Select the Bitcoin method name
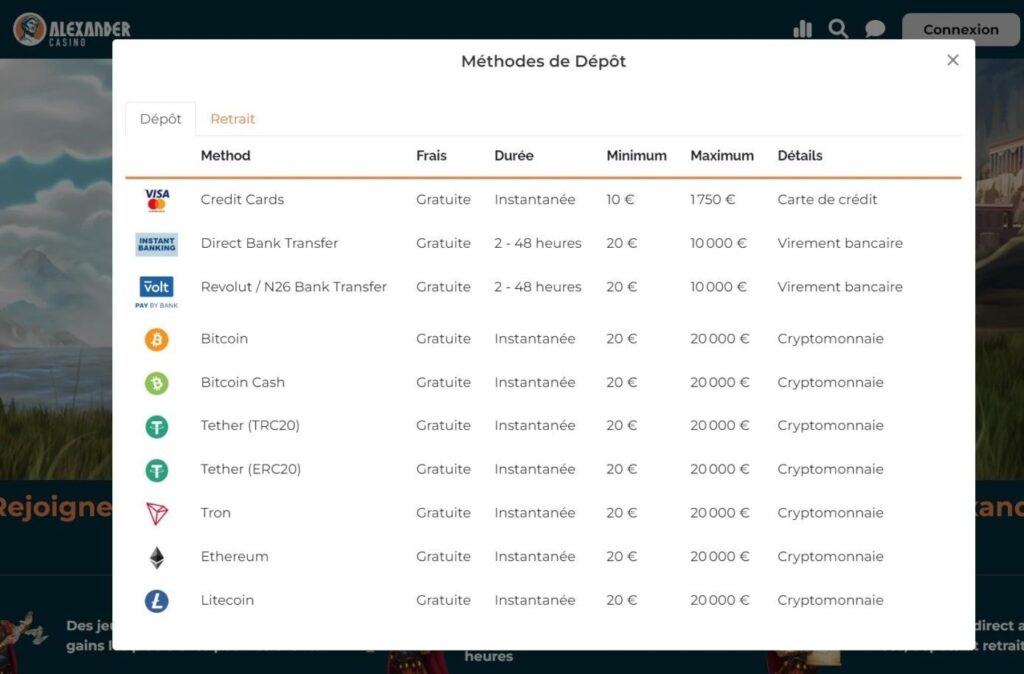This screenshot has width=1024, height=674. pyautogui.click(x=224, y=338)
